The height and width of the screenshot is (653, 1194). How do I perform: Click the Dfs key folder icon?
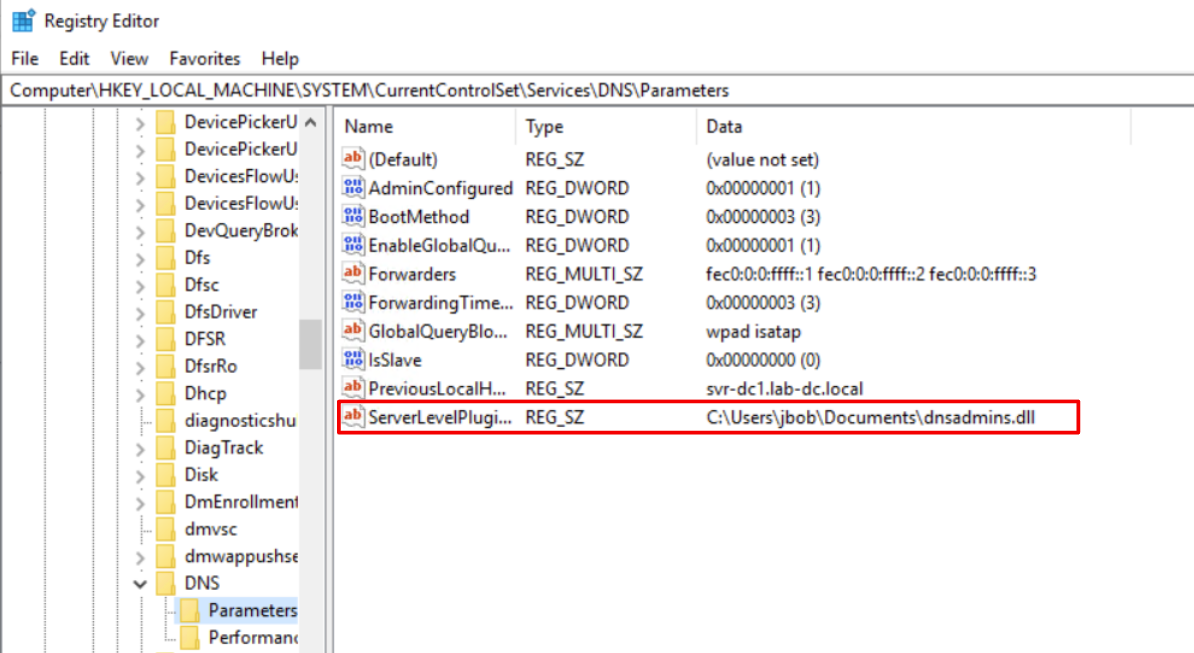pyautogui.click(x=166, y=257)
